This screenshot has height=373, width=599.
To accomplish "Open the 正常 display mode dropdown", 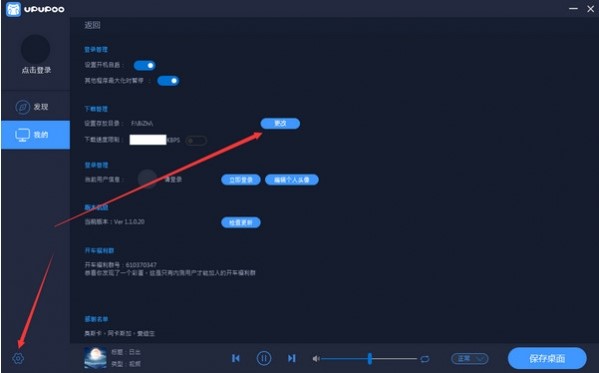I will tap(470, 358).
